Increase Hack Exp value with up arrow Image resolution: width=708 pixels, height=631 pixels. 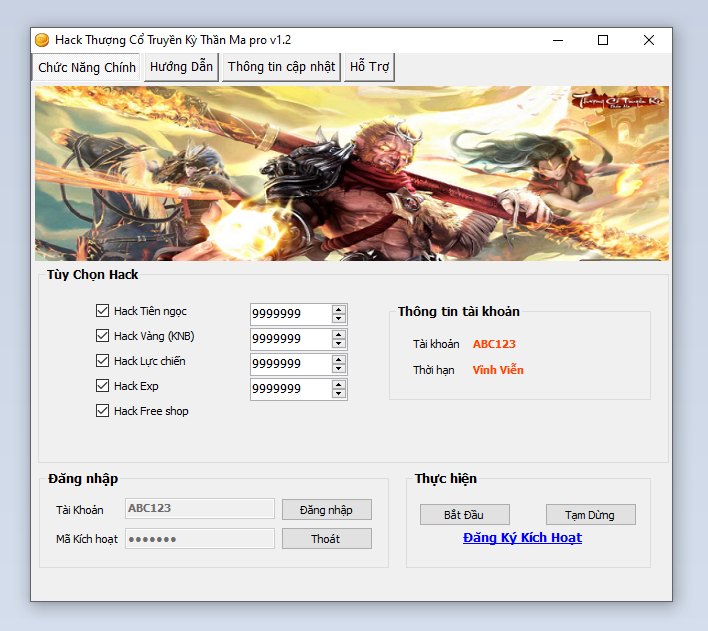339,384
